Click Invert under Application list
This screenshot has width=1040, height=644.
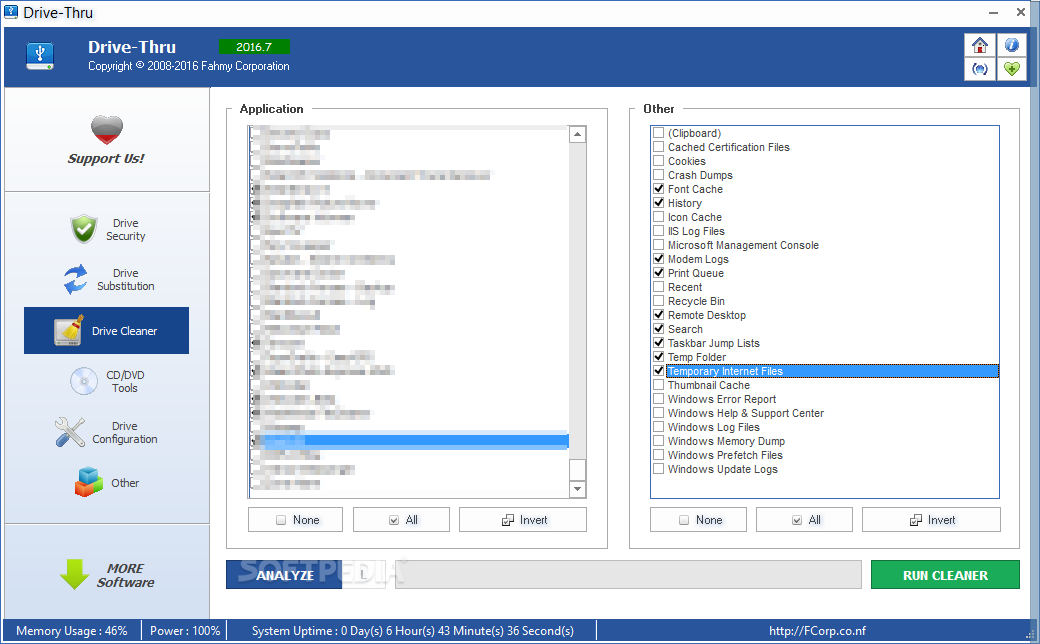point(523,520)
